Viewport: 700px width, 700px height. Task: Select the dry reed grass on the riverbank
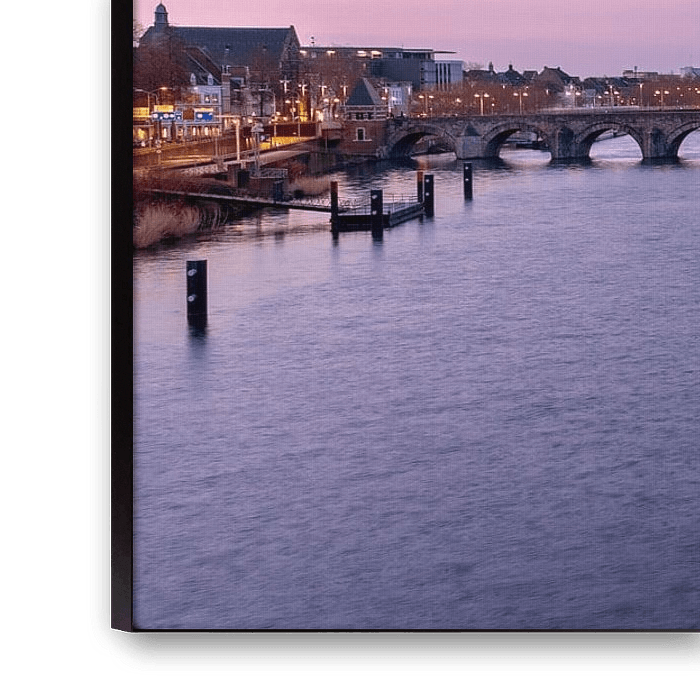[x=165, y=222]
